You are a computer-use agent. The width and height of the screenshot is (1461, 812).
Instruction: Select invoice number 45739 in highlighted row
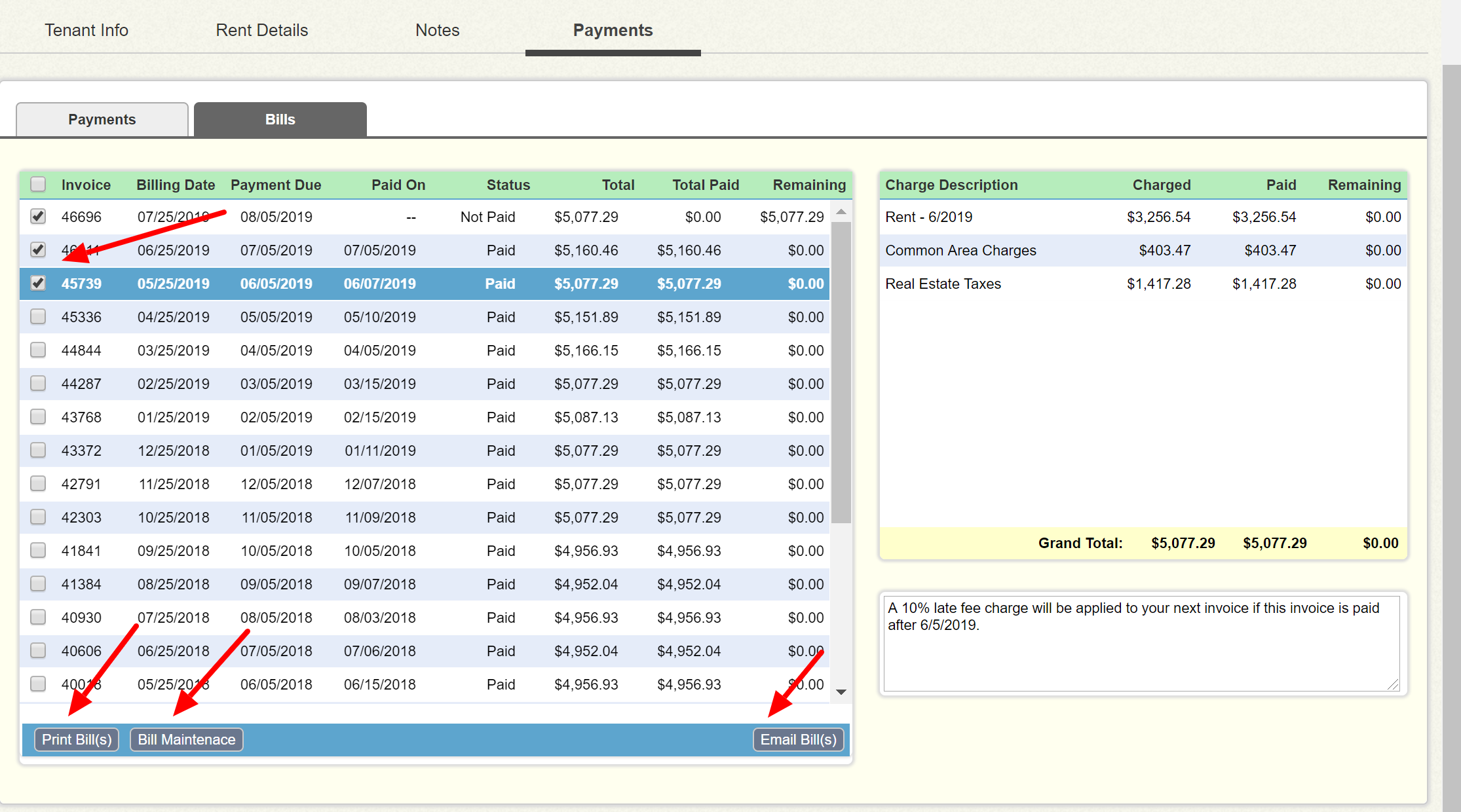click(81, 284)
